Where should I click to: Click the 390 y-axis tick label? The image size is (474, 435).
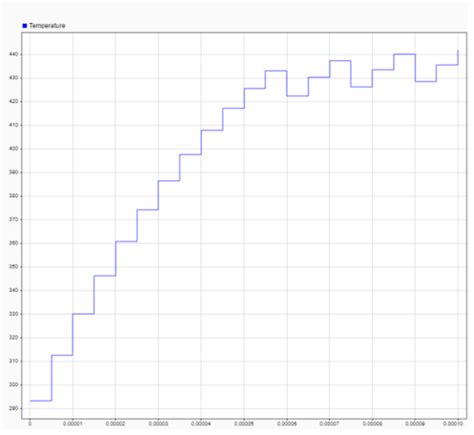(x=13, y=173)
